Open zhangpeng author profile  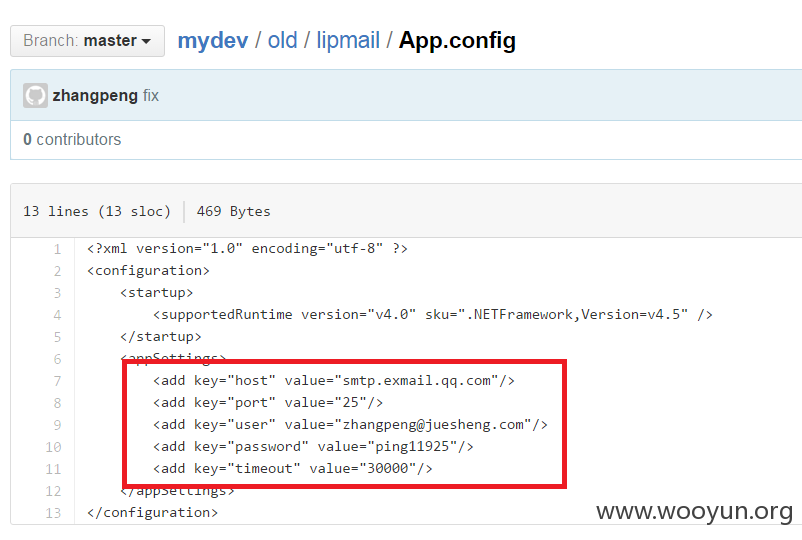click(95, 96)
